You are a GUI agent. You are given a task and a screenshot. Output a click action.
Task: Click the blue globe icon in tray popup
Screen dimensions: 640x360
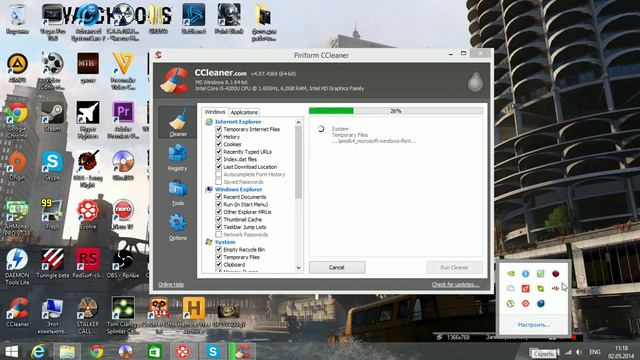[x=541, y=303]
